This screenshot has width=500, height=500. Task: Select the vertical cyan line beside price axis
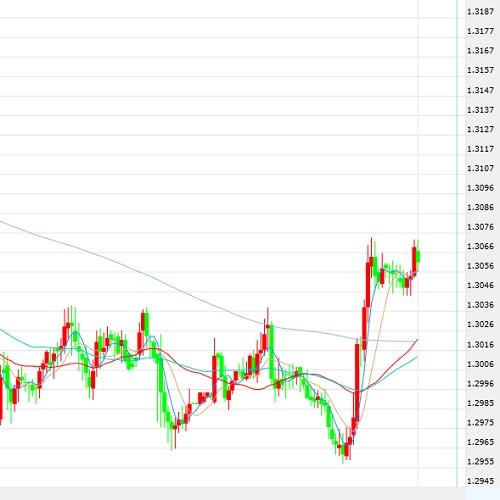pos(457,243)
